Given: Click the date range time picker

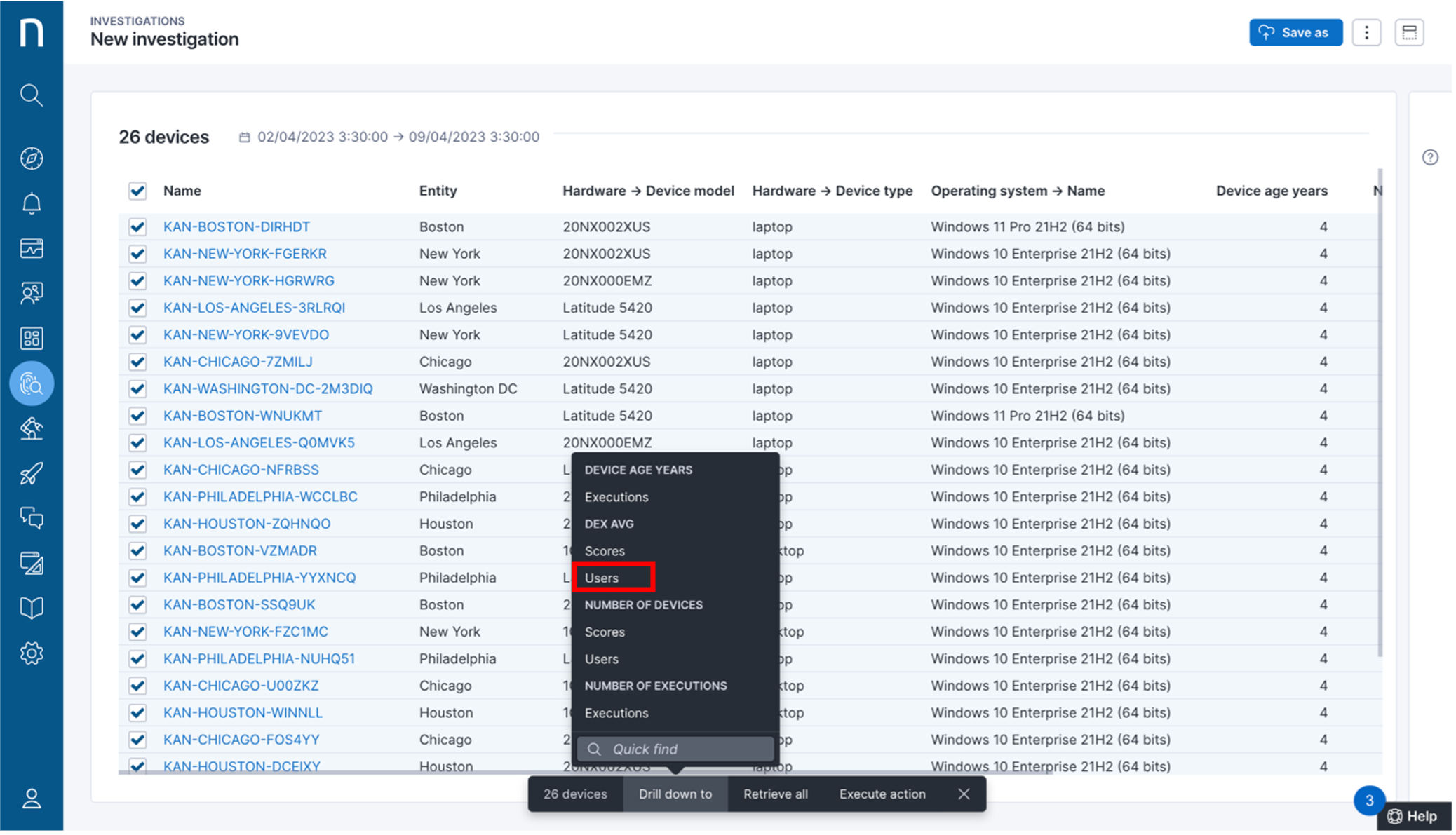Looking at the screenshot, I should 390,137.
